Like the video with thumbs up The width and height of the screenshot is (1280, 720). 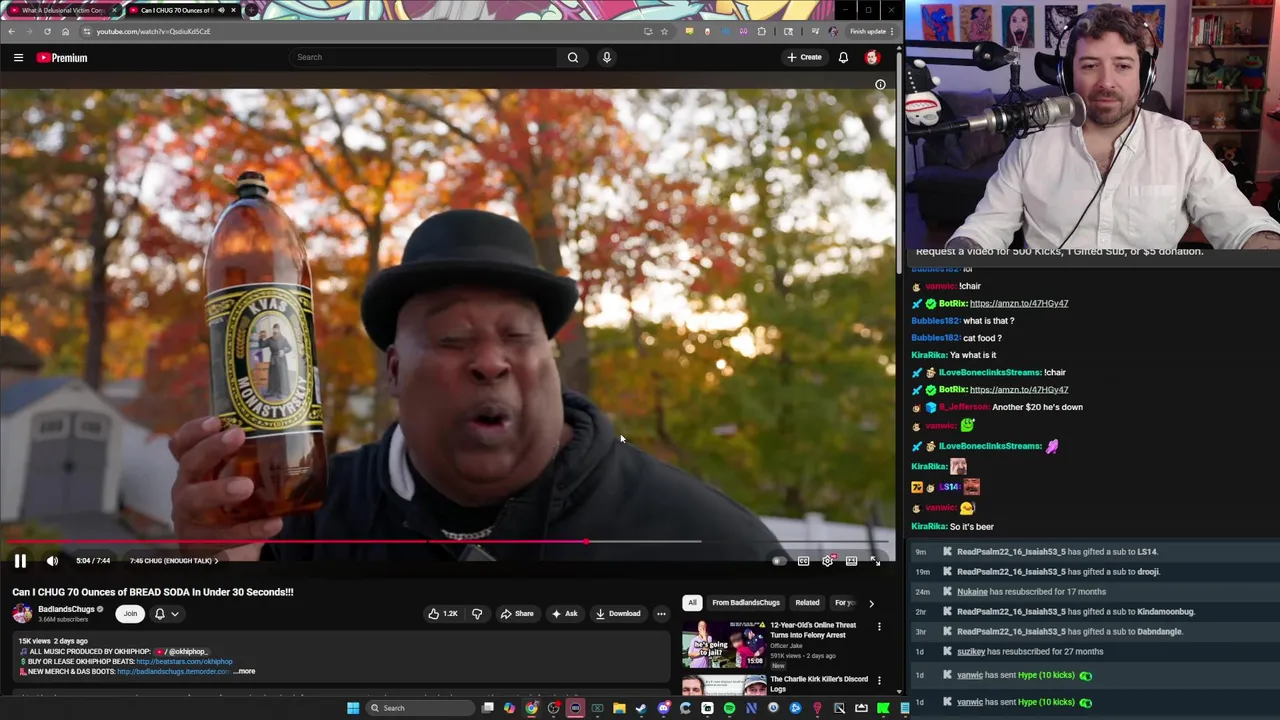coord(443,613)
